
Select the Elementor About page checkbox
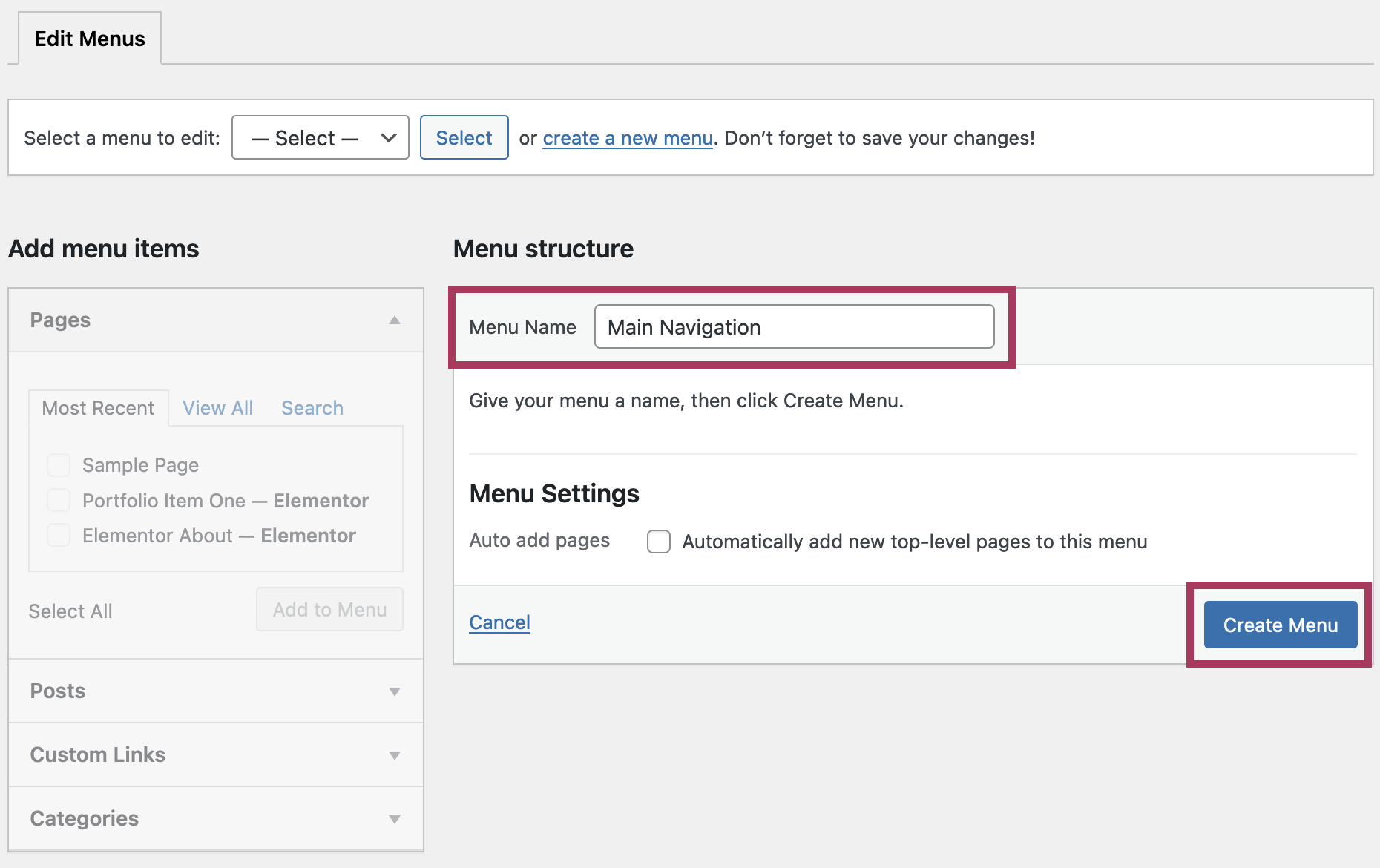tap(59, 536)
